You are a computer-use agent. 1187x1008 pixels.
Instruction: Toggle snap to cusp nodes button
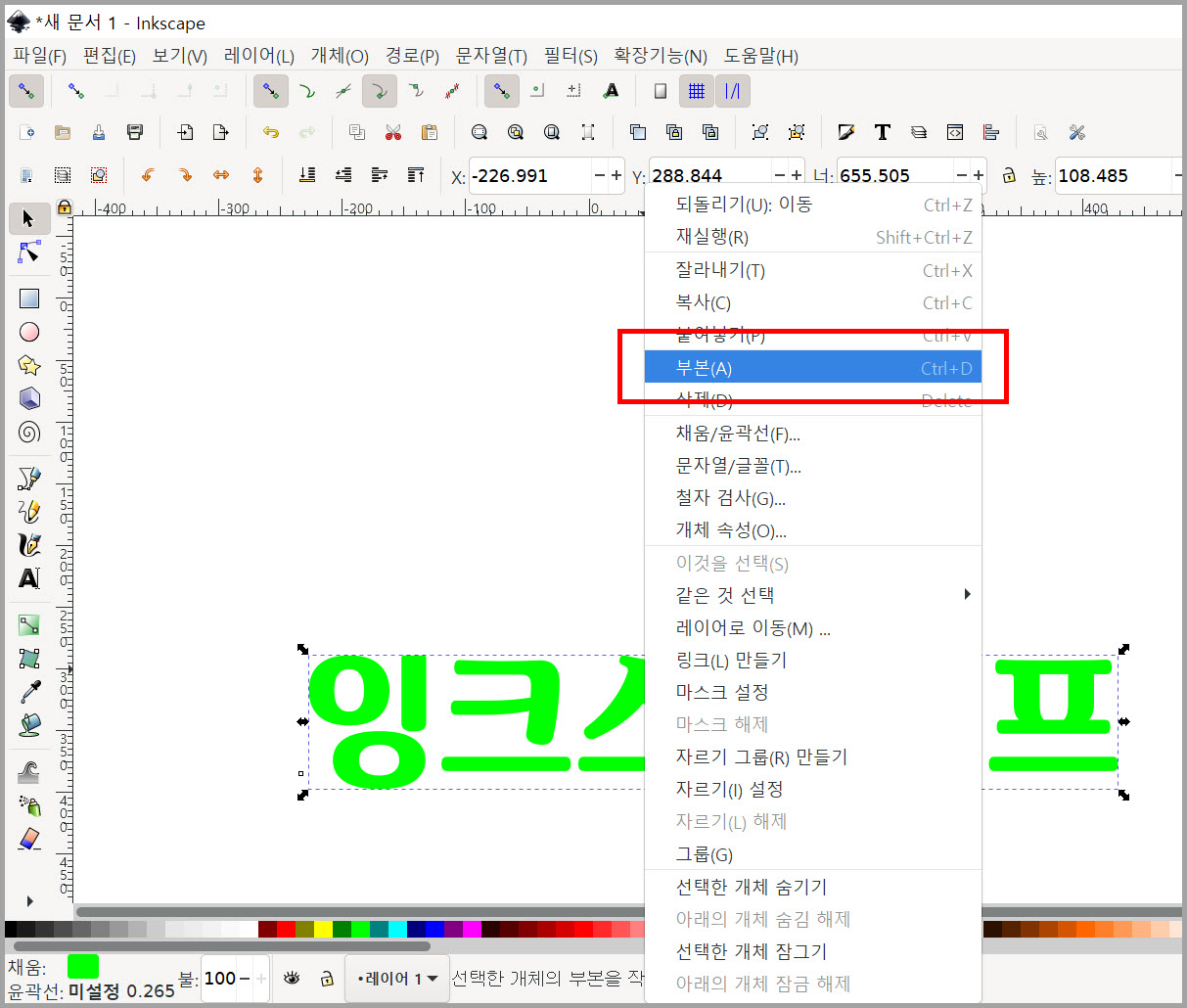coord(379,91)
